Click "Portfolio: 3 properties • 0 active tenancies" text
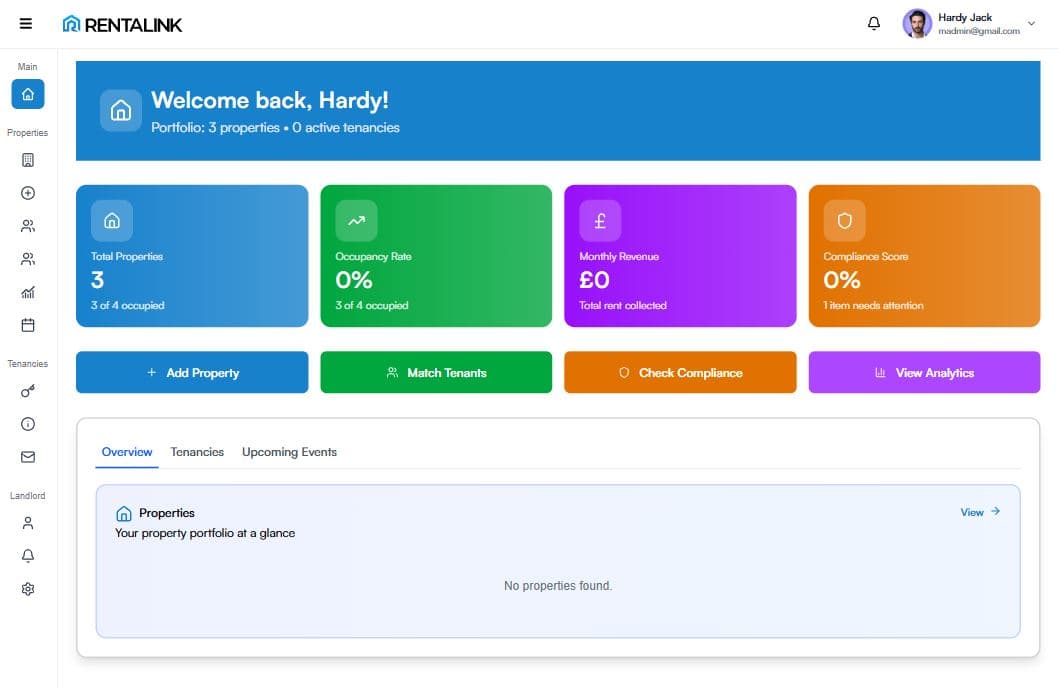The width and height of the screenshot is (1058, 689). (275, 128)
